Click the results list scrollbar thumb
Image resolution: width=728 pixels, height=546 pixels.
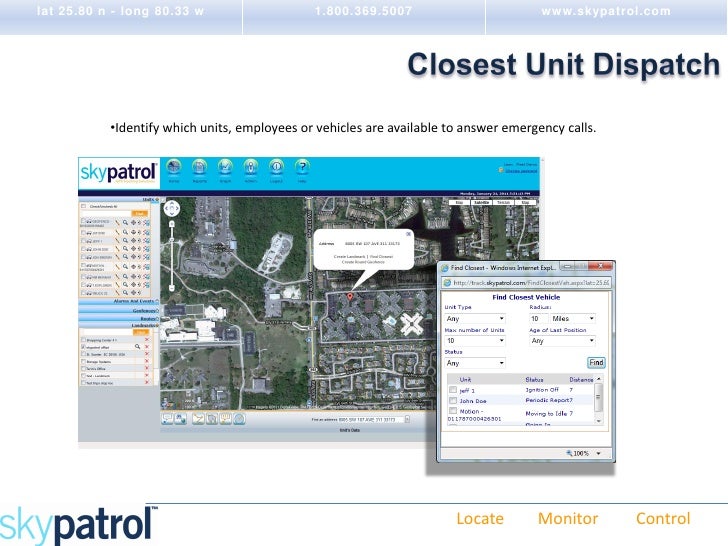(x=598, y=397)
